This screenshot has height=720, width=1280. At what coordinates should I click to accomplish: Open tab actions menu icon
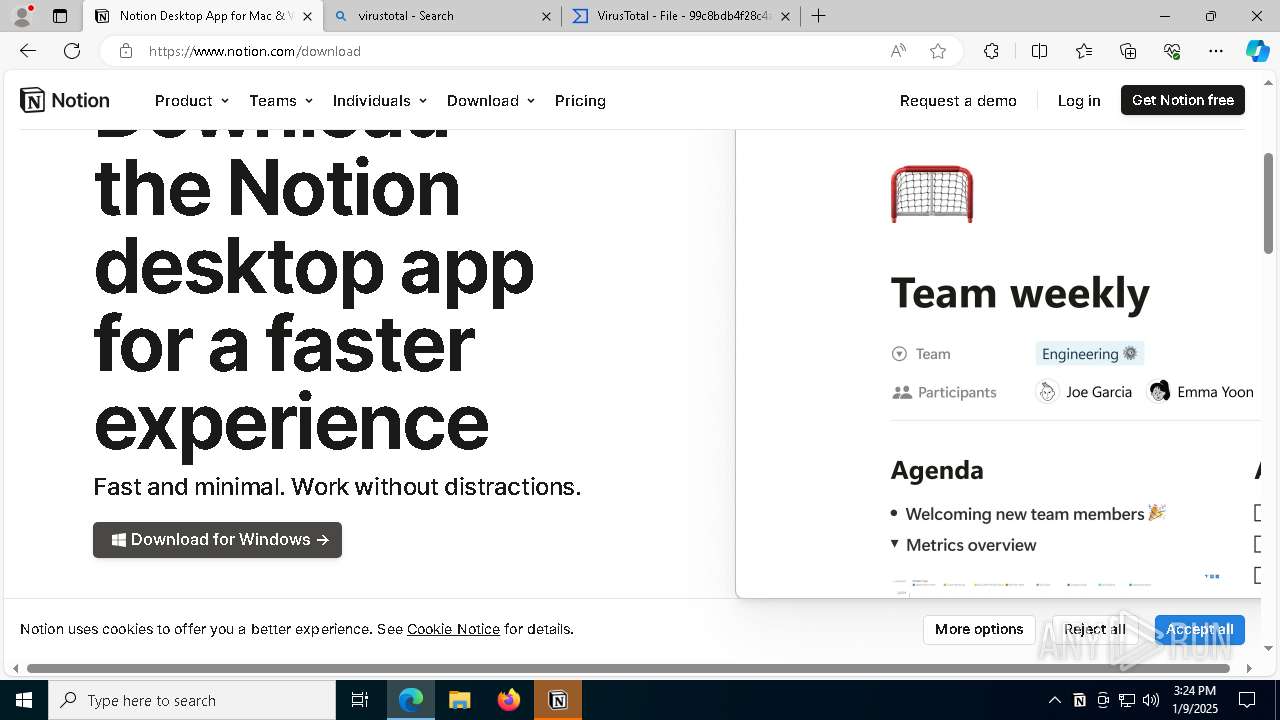click(x=60, y=16)
